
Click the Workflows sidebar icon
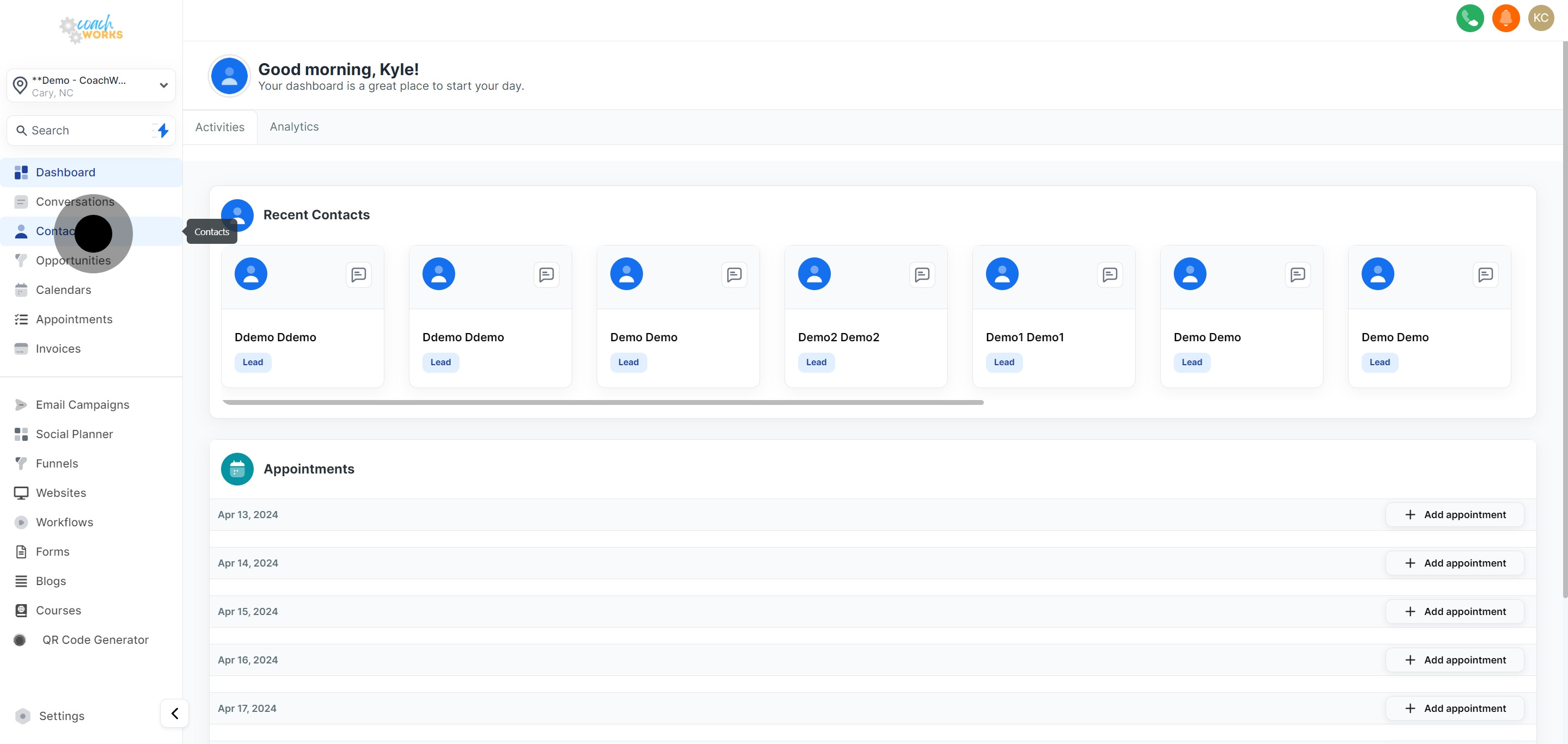point(21,522)
